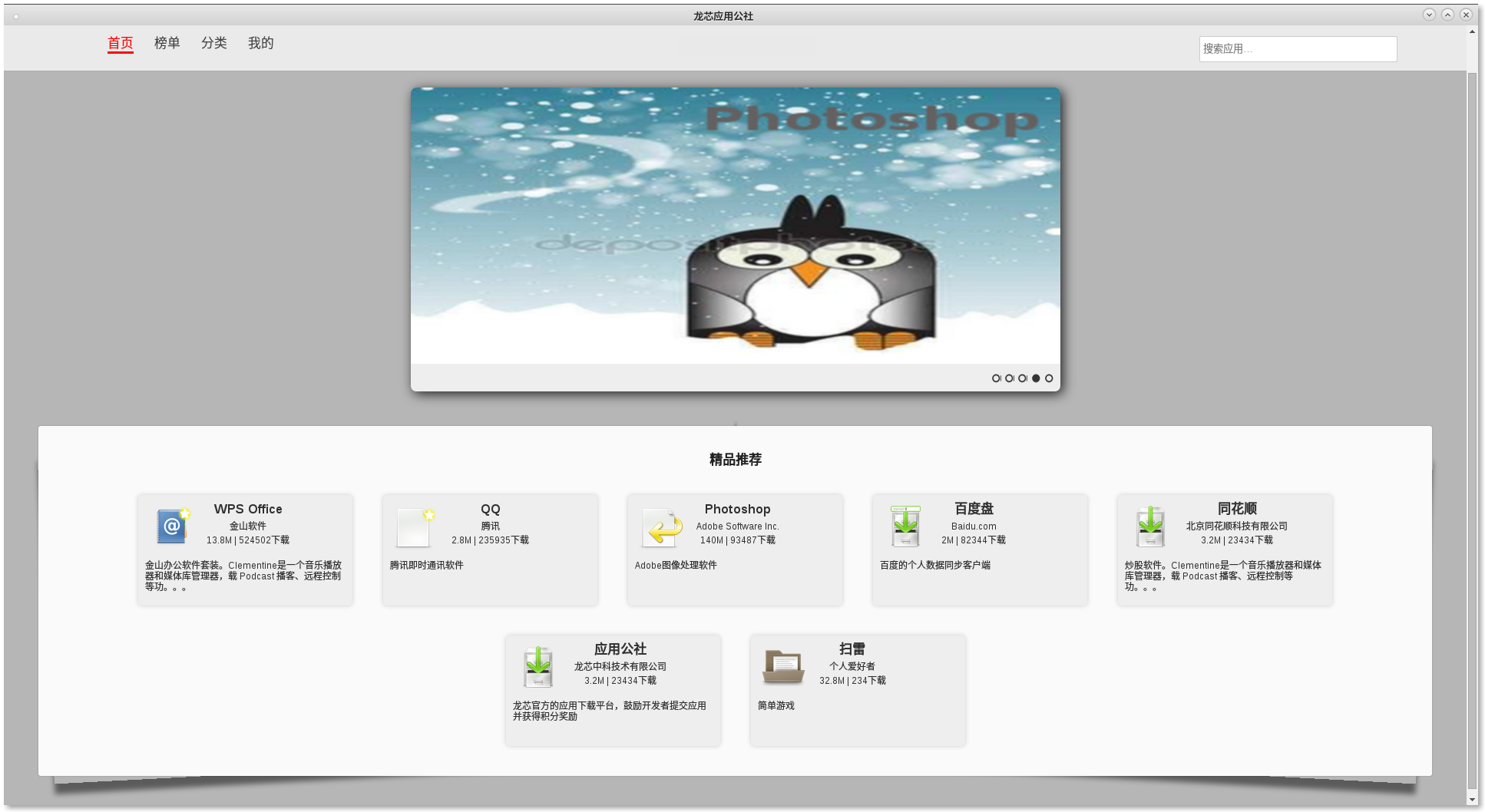This screenshot has height=812, width=1485.
Task: Click the scrollbar up arrow
Action: pyautogui.click(x=1472, y=32)
